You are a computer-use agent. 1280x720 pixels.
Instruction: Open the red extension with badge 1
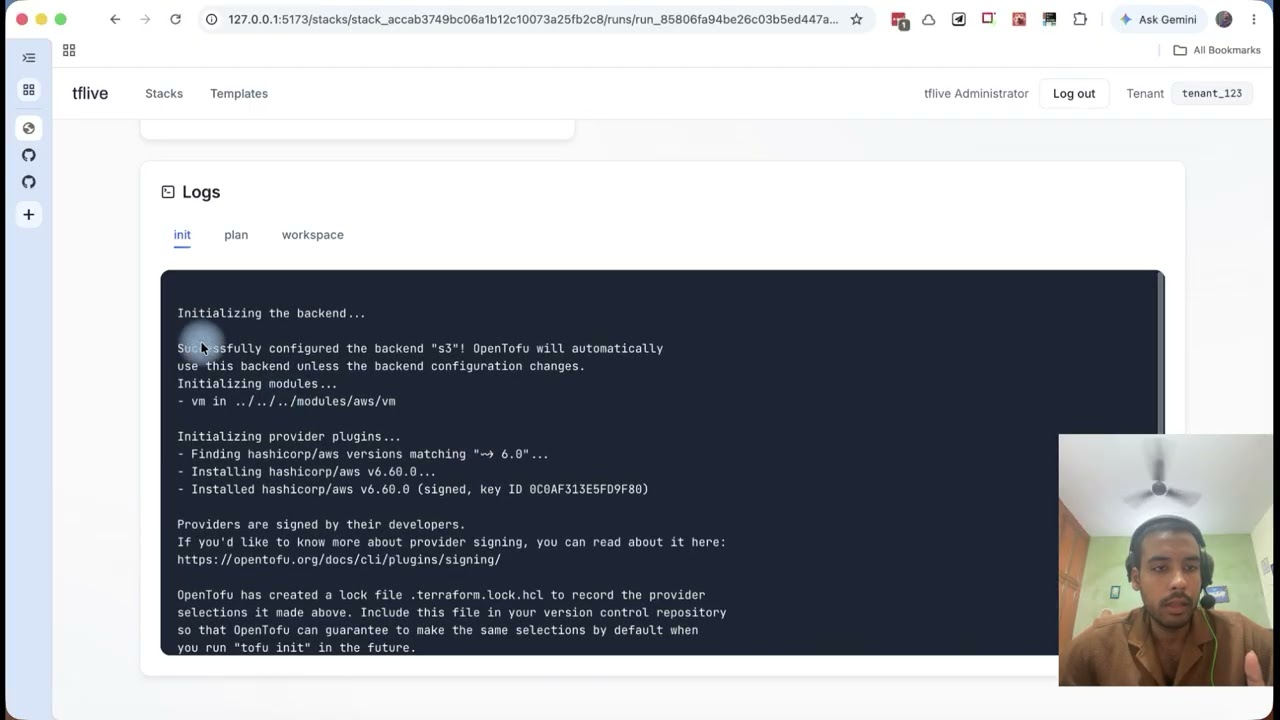click(899, 20)
